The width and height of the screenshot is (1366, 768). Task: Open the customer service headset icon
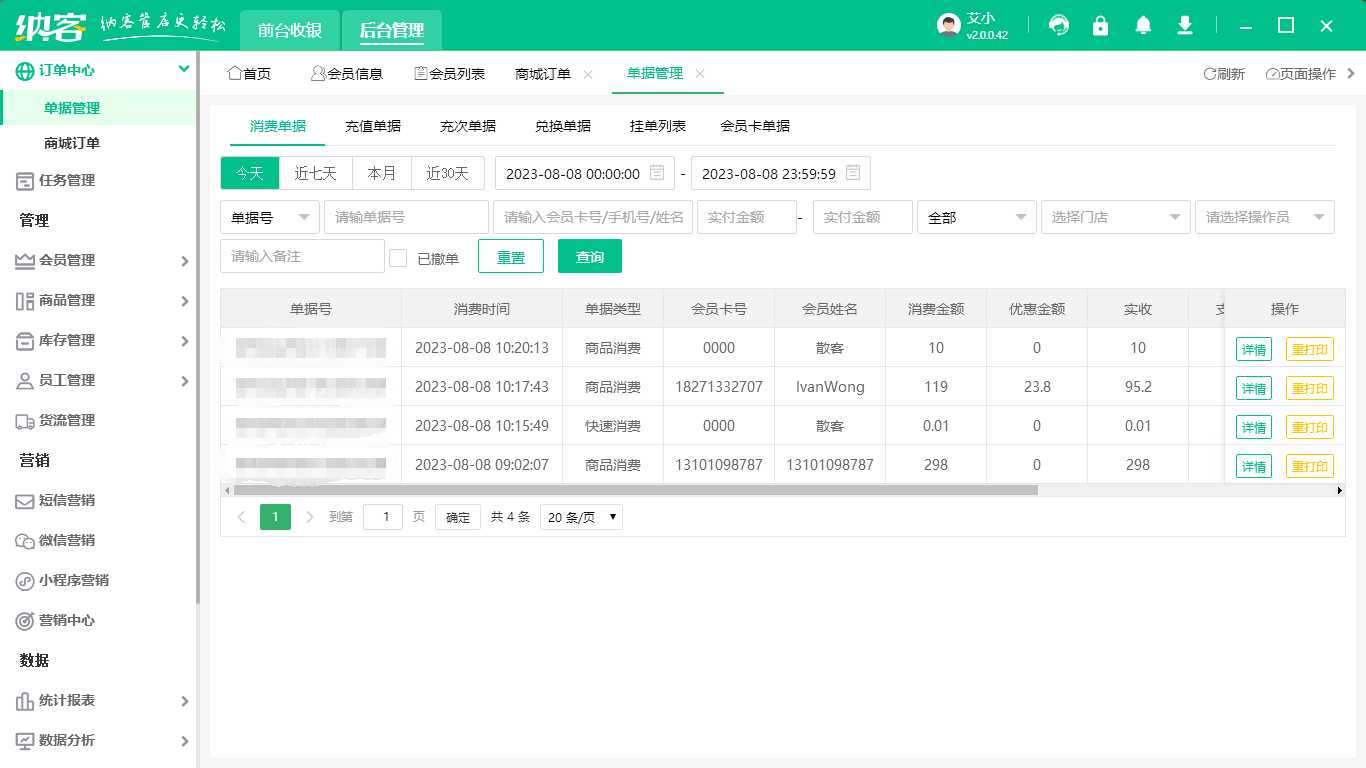[x=1058, y=25]
